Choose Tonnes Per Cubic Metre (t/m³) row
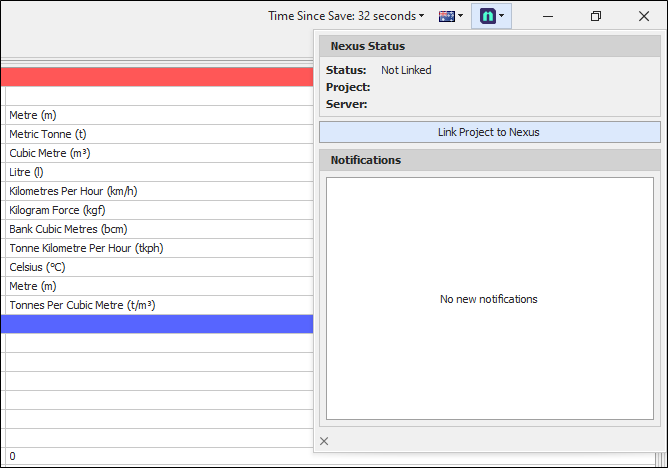This screenshot has width=668, height=468. tap(82, 305)
